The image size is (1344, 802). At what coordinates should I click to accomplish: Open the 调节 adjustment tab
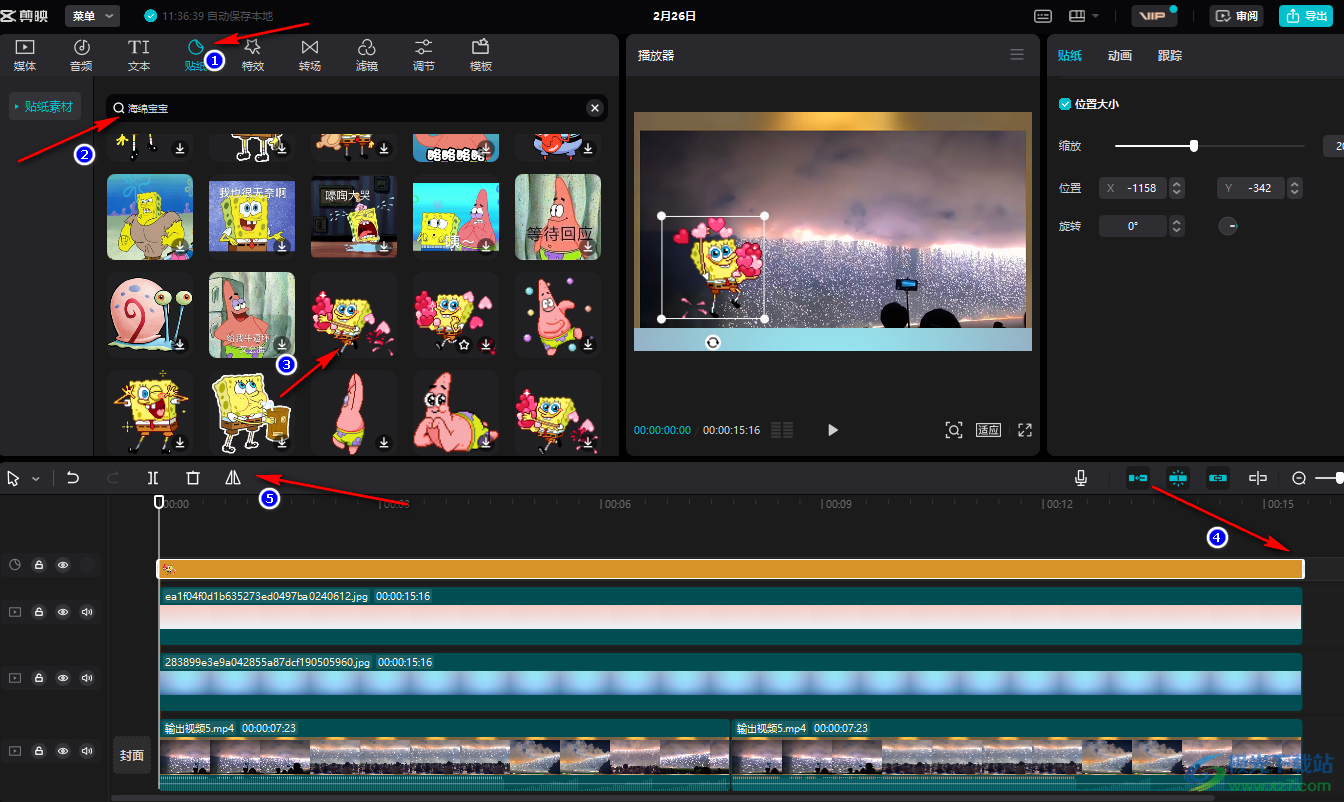[424, 55]
